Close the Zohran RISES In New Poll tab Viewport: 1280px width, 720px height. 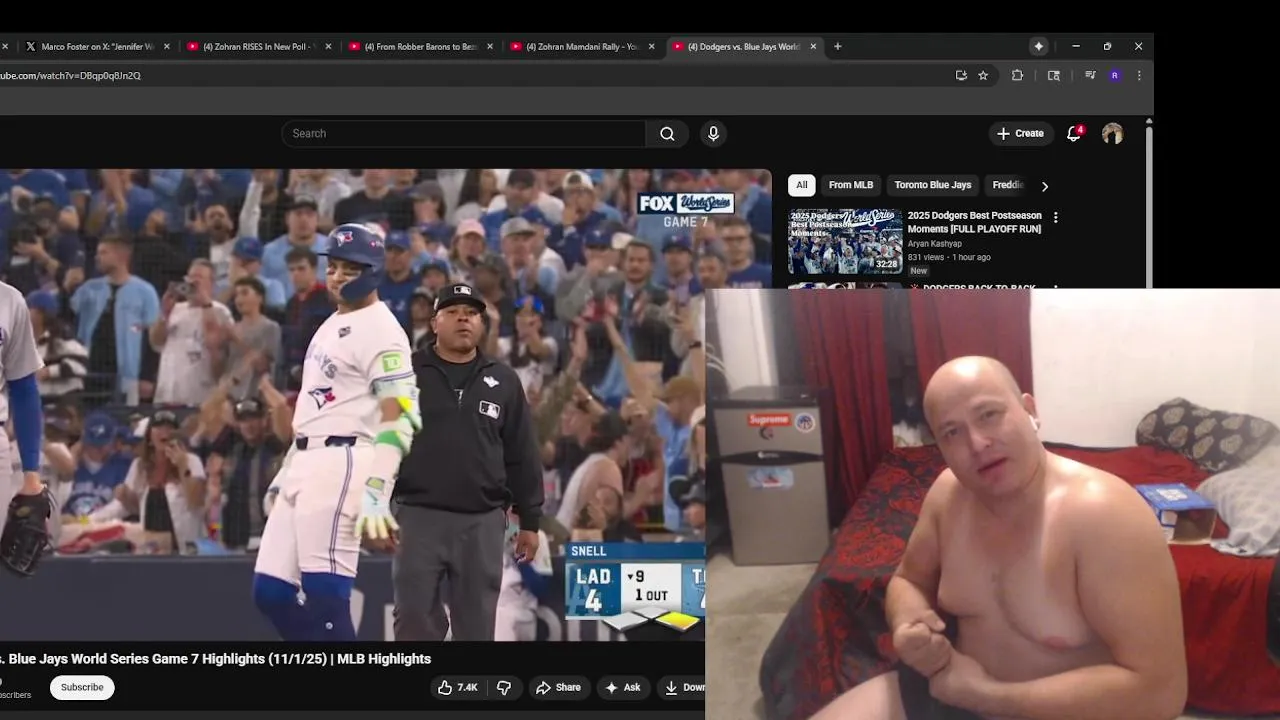[329, 46]
